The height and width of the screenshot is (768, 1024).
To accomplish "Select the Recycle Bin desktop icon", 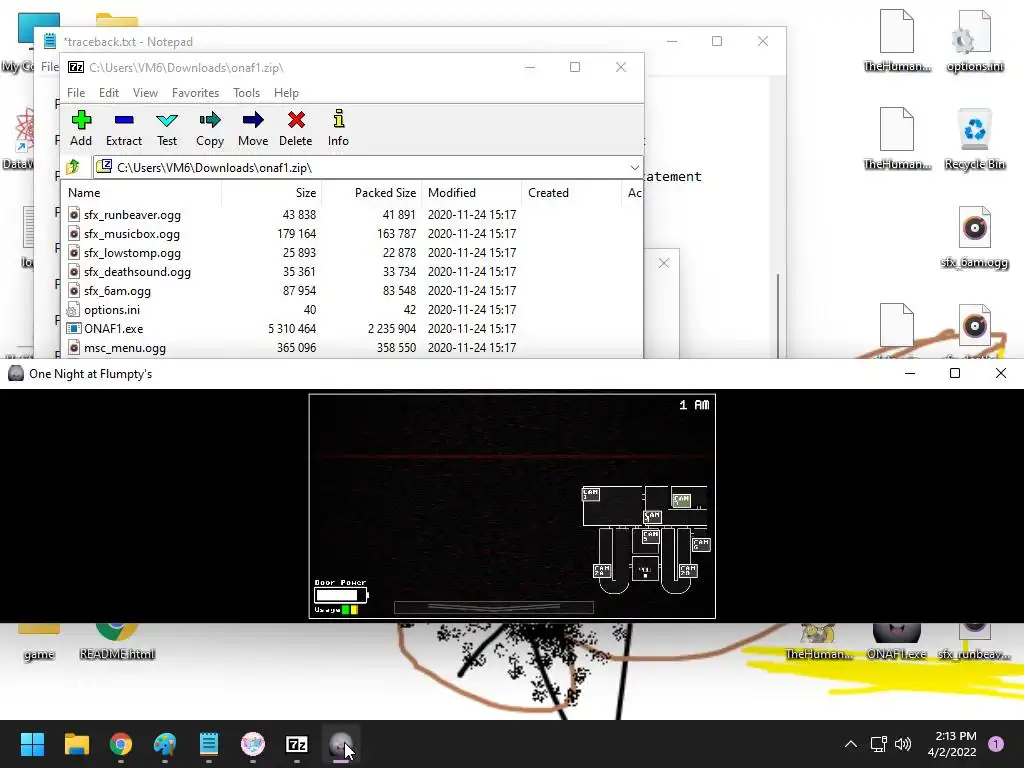I will pos(974,139).
